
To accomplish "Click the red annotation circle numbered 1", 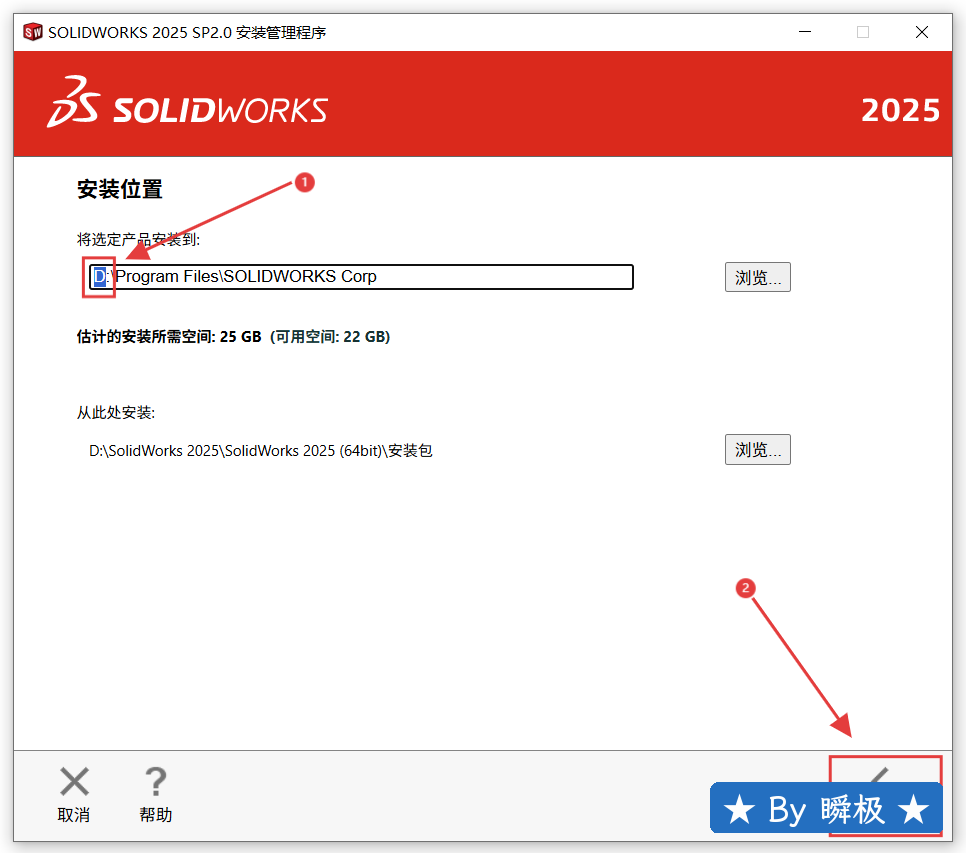I will (304, 182).
